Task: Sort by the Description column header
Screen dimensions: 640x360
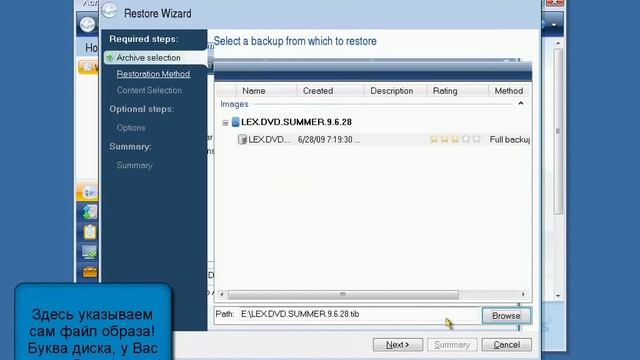Action: pyautogui.click(x=395, y=91)
